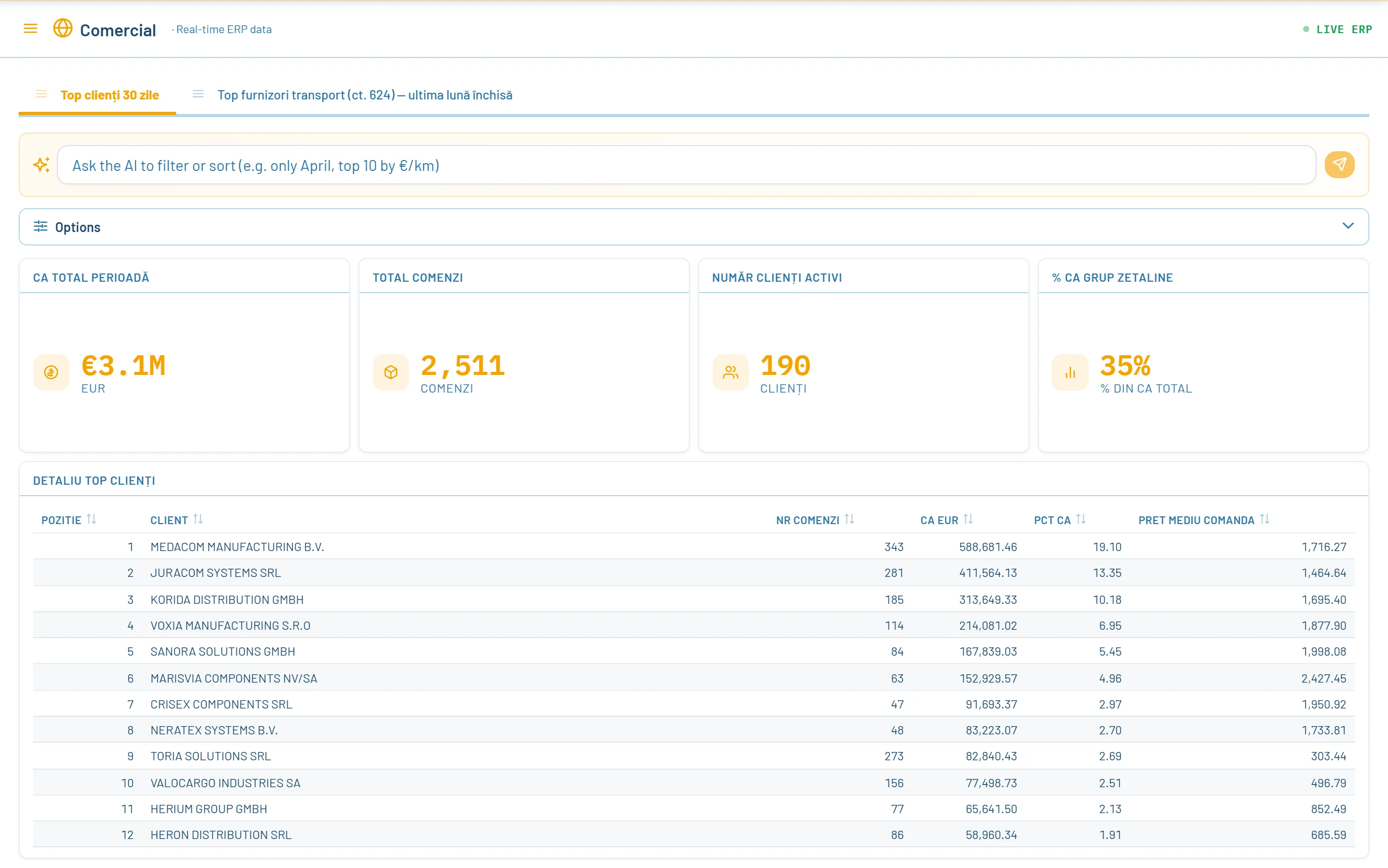Viewport: 1388px width, 868px height.
Task: Click sort arrows next to PRET MEDIU COMANDA
Action: pos(1265,519)
